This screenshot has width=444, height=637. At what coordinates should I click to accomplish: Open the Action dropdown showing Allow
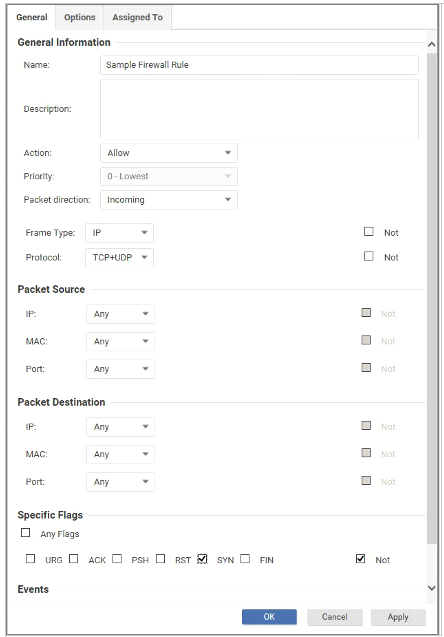(169, 153)
